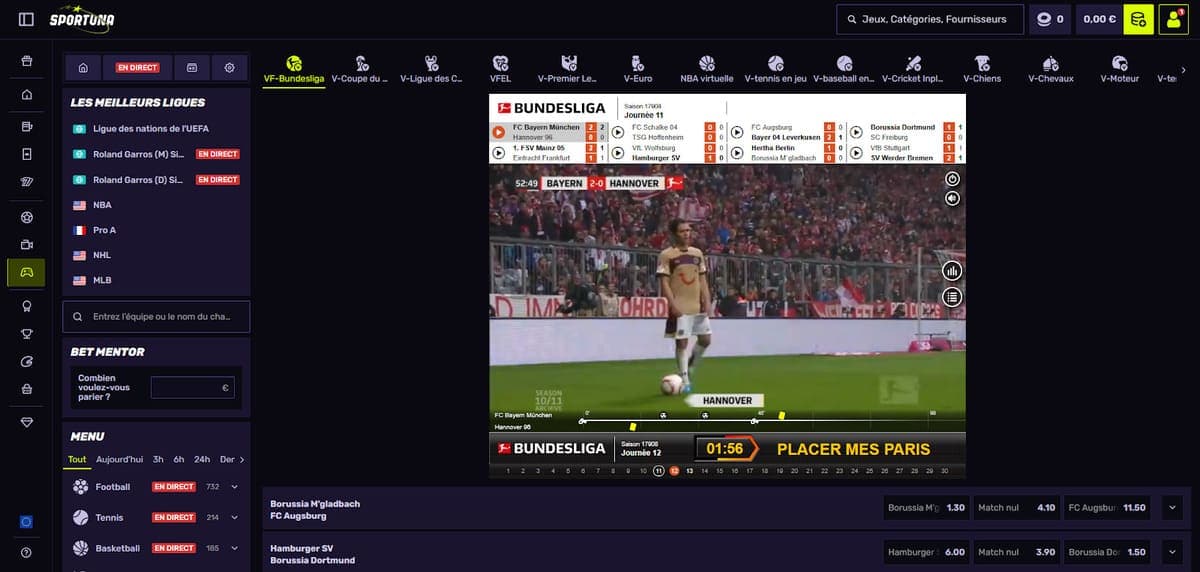Open the sports panel home icon tab
Viewport: 1200px width, 572px height.
pyautogui.click(x=83, y=68)
